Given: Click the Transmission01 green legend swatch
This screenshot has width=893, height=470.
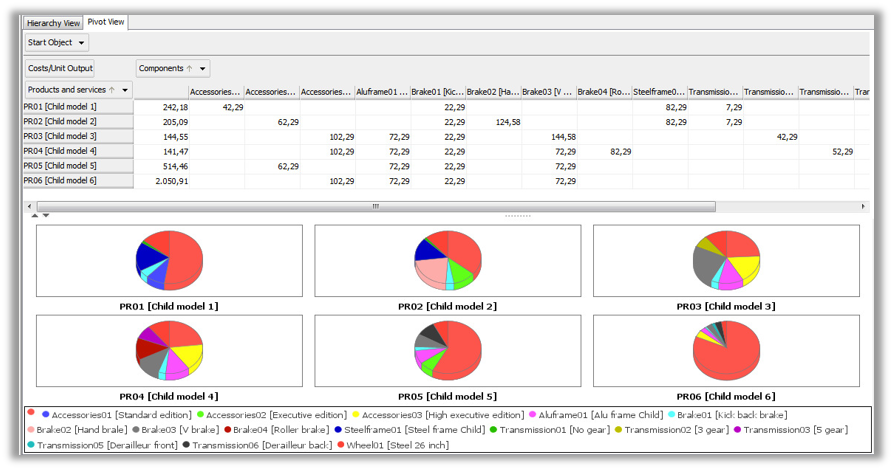Looking at the screenshot, I should coord(493,430).
